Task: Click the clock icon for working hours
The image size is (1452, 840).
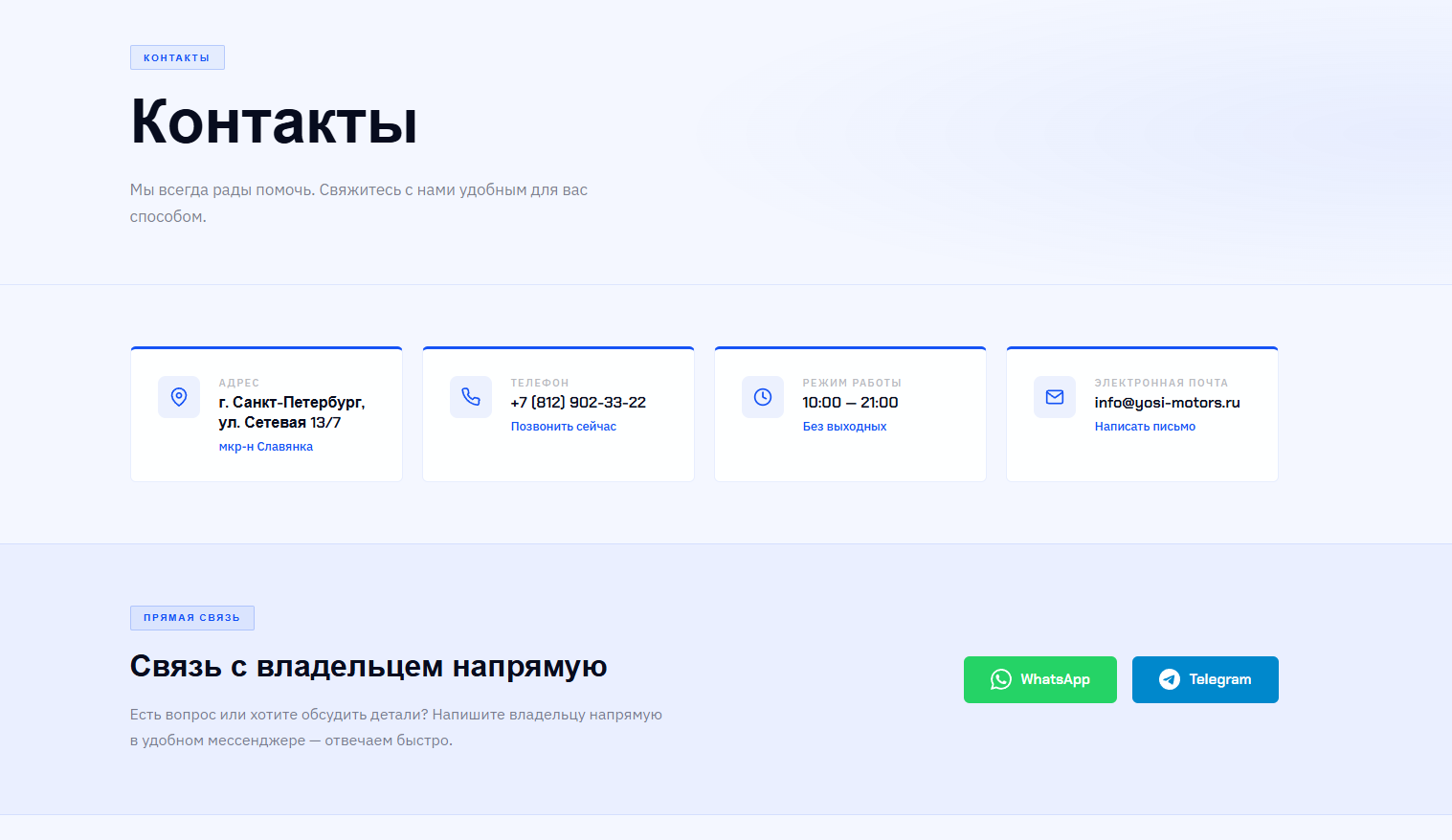Action: click(763, 397)
